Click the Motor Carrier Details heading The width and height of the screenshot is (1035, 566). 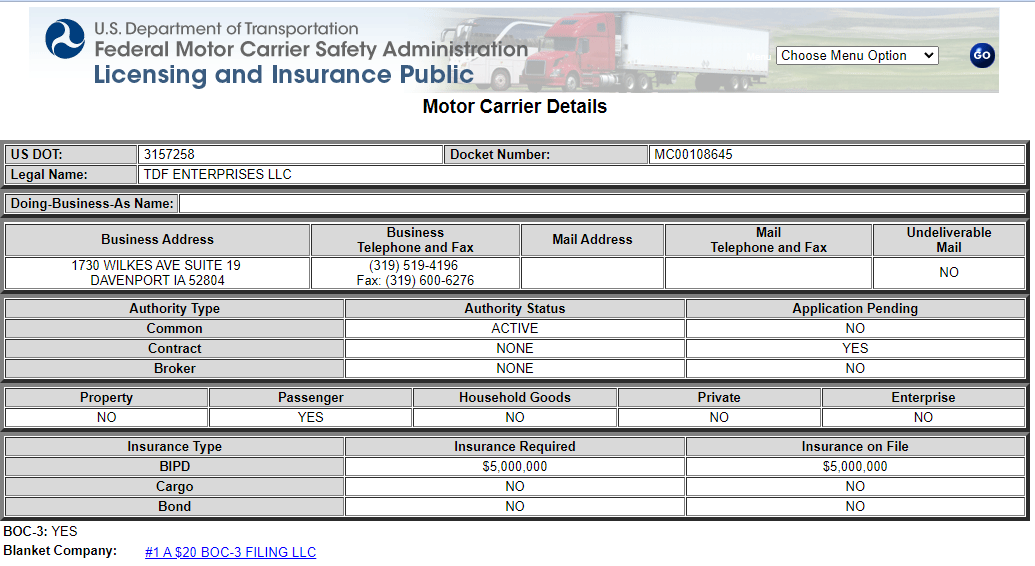tap(515, 106)
